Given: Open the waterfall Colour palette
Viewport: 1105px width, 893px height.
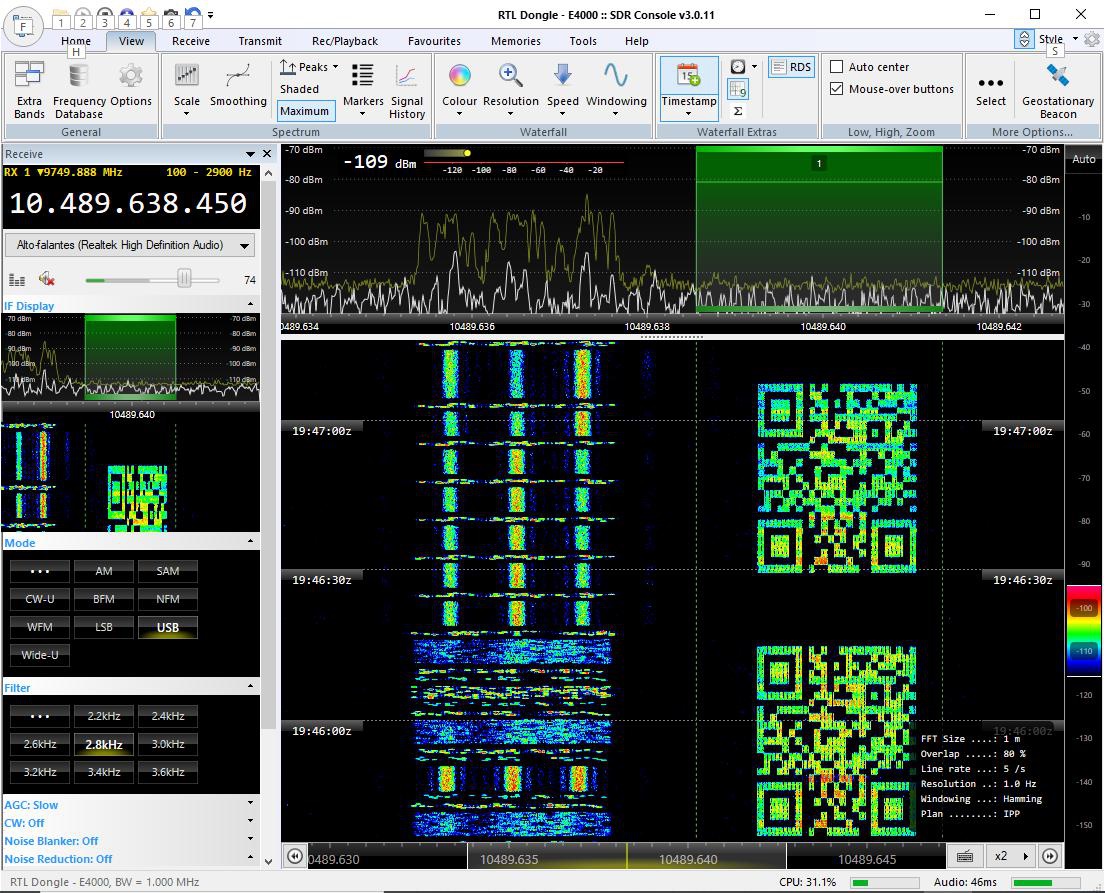Looking at the screenshot, I should [x=459, y=90].
